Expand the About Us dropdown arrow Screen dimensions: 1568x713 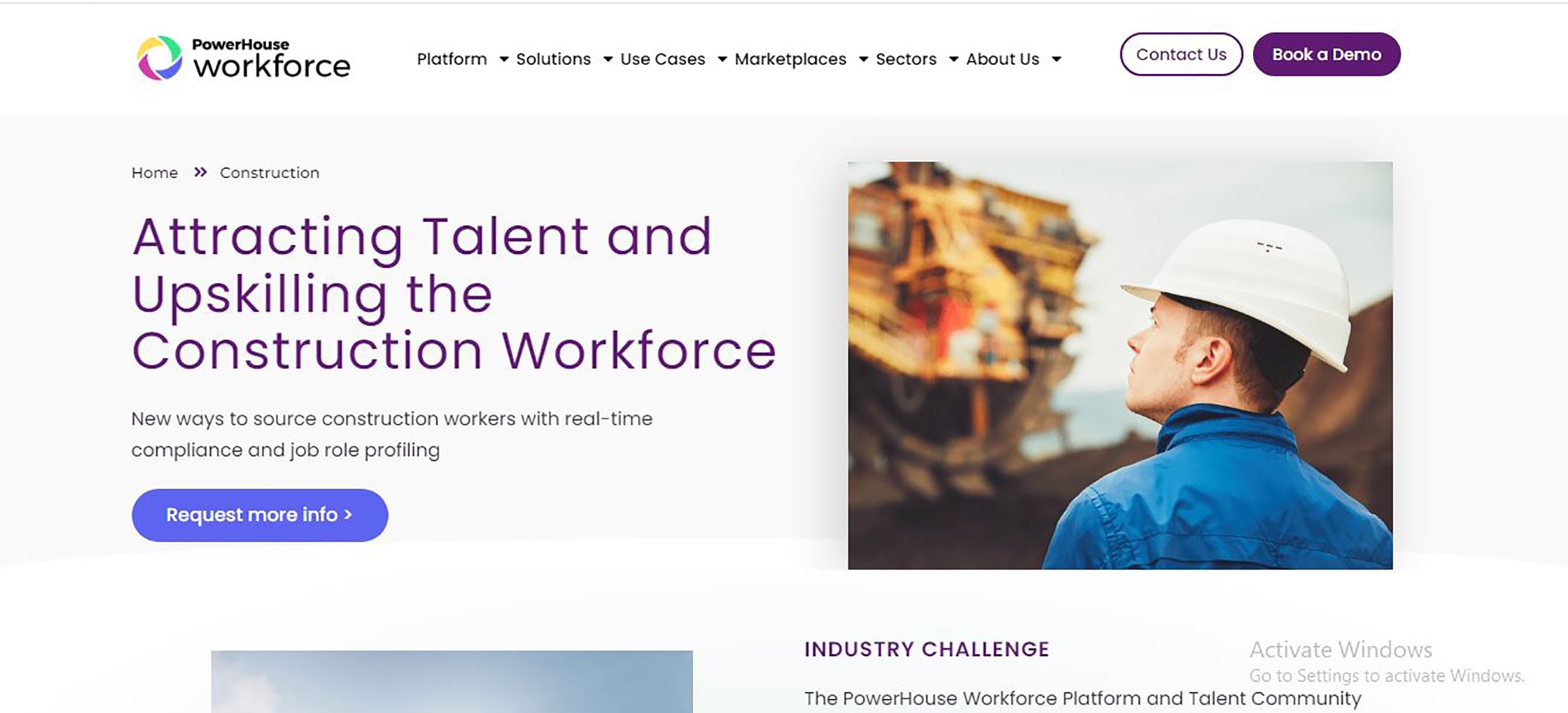(1056, 59)
